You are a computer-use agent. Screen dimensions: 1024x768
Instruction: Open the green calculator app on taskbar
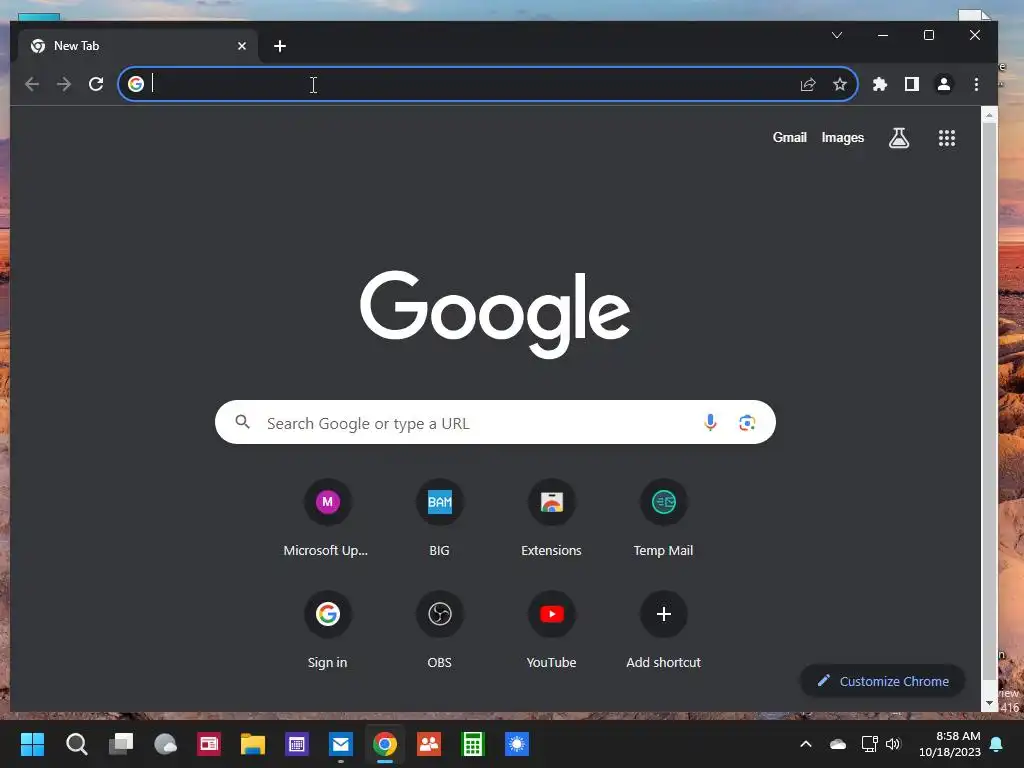[473, 744]
